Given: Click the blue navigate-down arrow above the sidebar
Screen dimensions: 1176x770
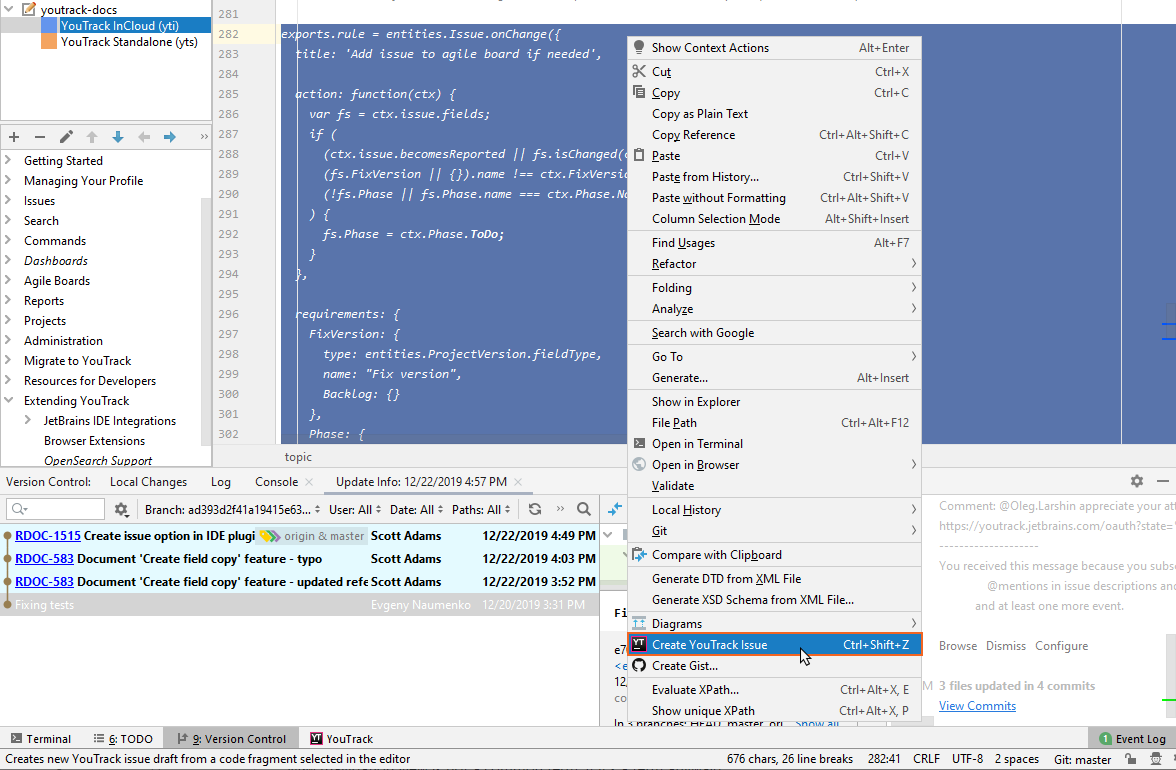Looking at the screenshot, I should 119,137.
